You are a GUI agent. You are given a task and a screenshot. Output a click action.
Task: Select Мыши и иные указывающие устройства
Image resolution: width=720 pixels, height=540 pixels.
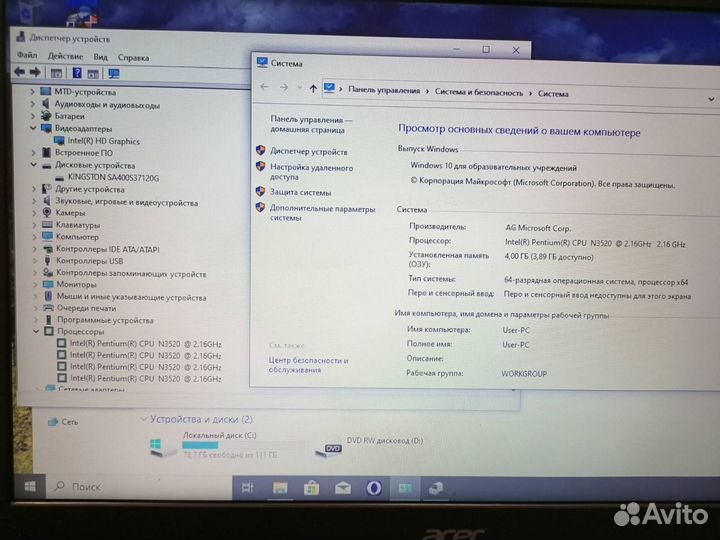coord(131,297)
